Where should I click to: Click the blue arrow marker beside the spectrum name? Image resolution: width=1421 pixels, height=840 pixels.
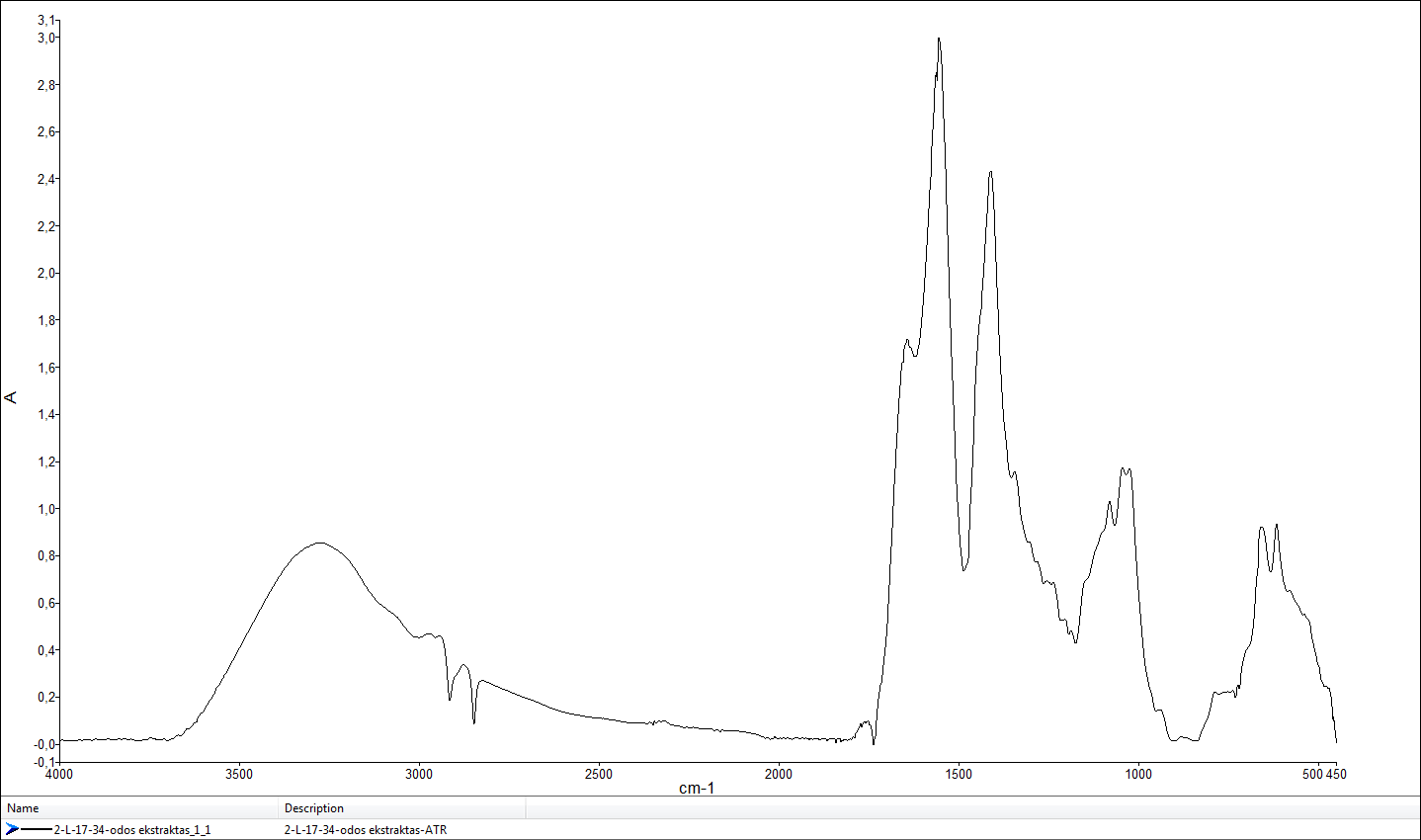12,829
